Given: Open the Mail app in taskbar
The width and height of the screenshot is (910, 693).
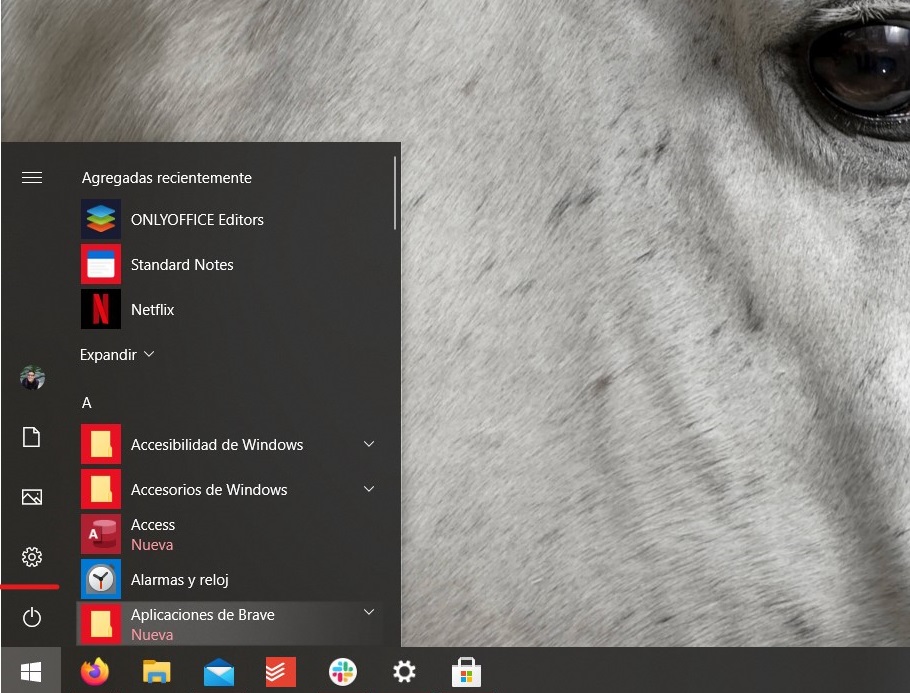Looking at the screenshot, I should pos(219,672).
